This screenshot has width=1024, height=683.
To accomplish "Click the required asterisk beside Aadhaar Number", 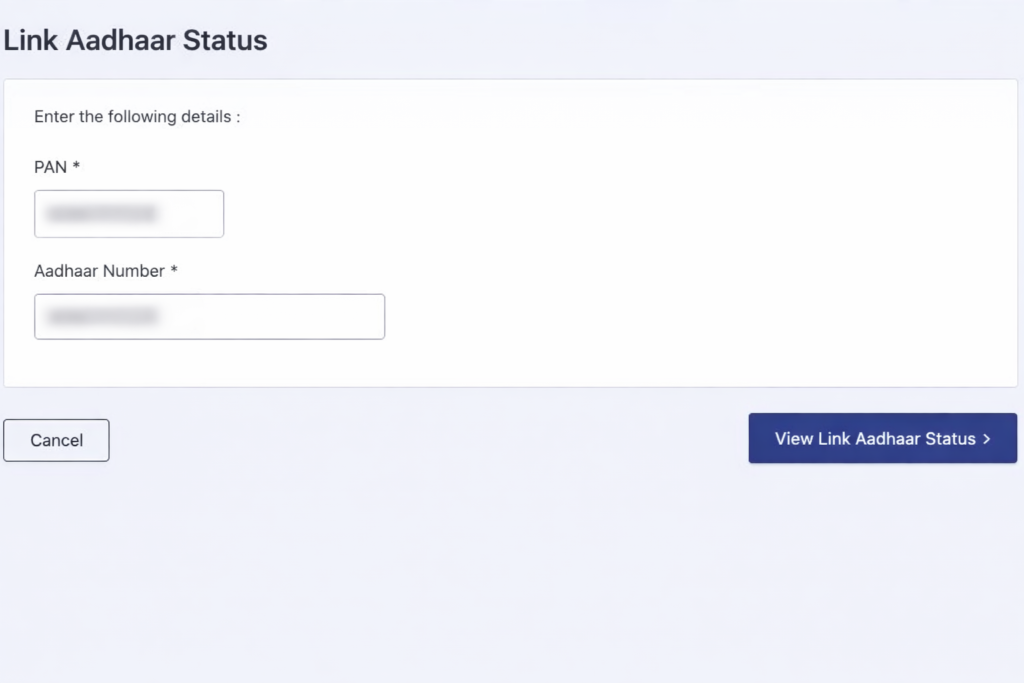I will tap(174, 269).
